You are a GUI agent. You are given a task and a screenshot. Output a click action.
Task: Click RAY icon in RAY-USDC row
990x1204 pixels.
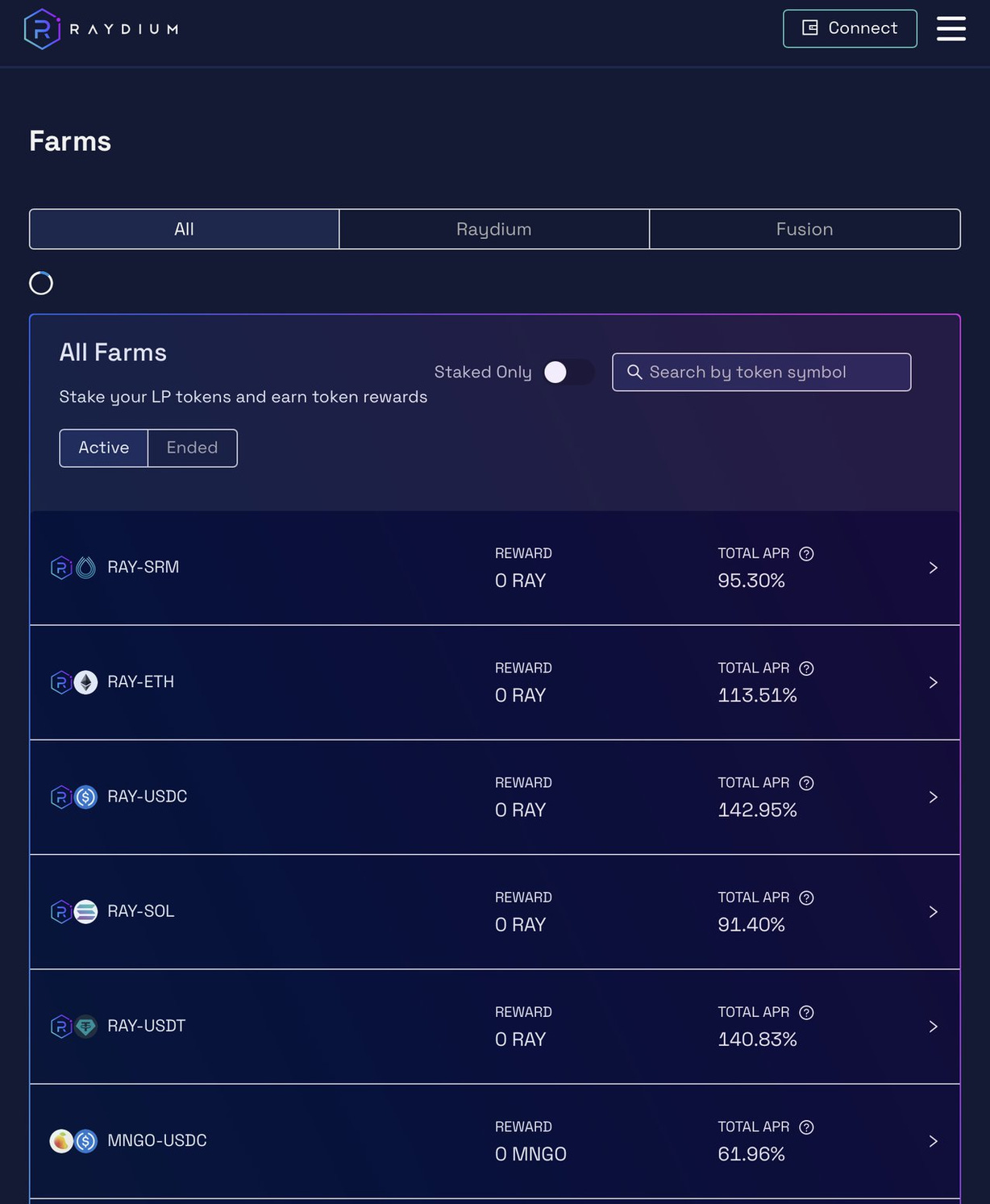61,797
